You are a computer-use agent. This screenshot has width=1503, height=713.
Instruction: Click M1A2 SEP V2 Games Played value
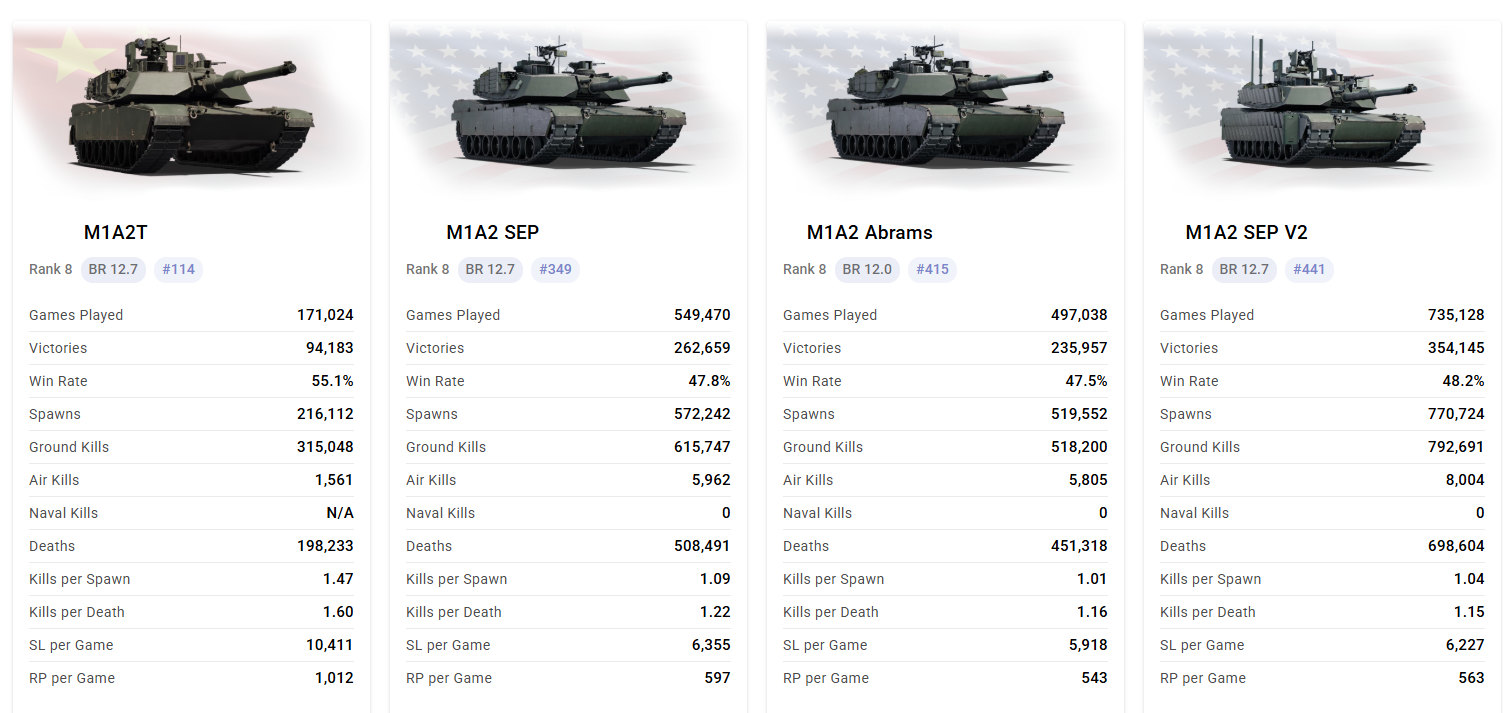point(1456,315)
